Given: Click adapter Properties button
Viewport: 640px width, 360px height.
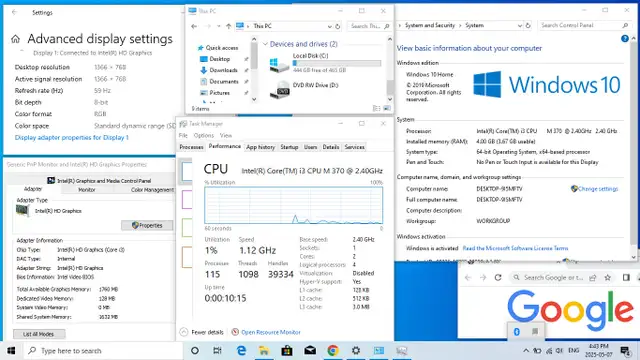Looking at the screenshot, I should [x=147, y=225].
